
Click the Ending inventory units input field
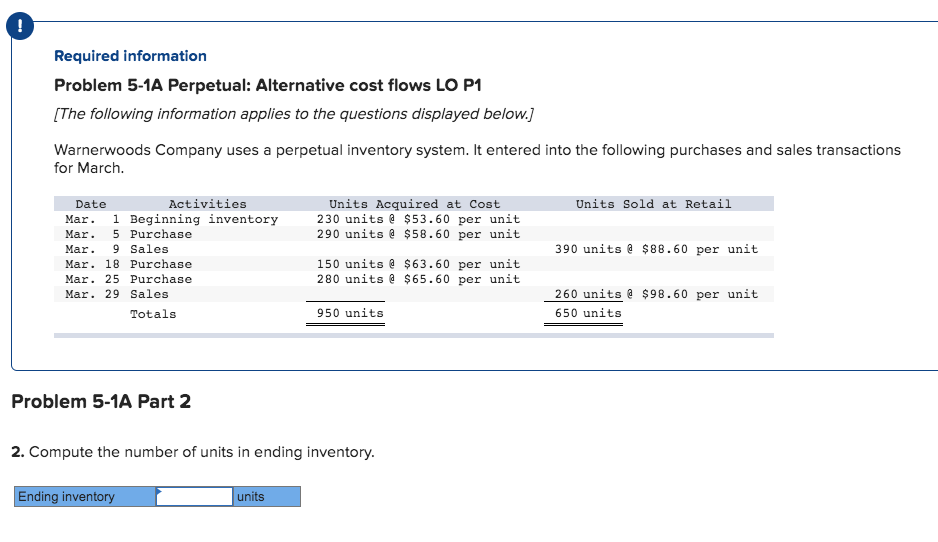point(194,497)
